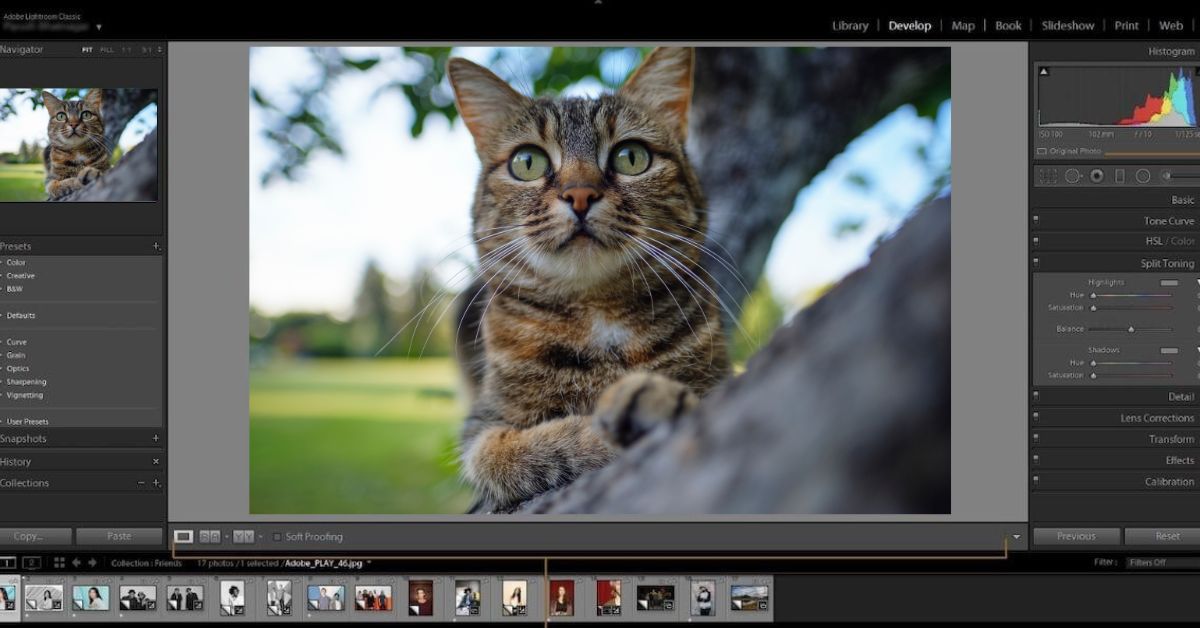Switch to Loupe view icon in toolbar
Screen dimensions: 1200x628
pos(184,537)
